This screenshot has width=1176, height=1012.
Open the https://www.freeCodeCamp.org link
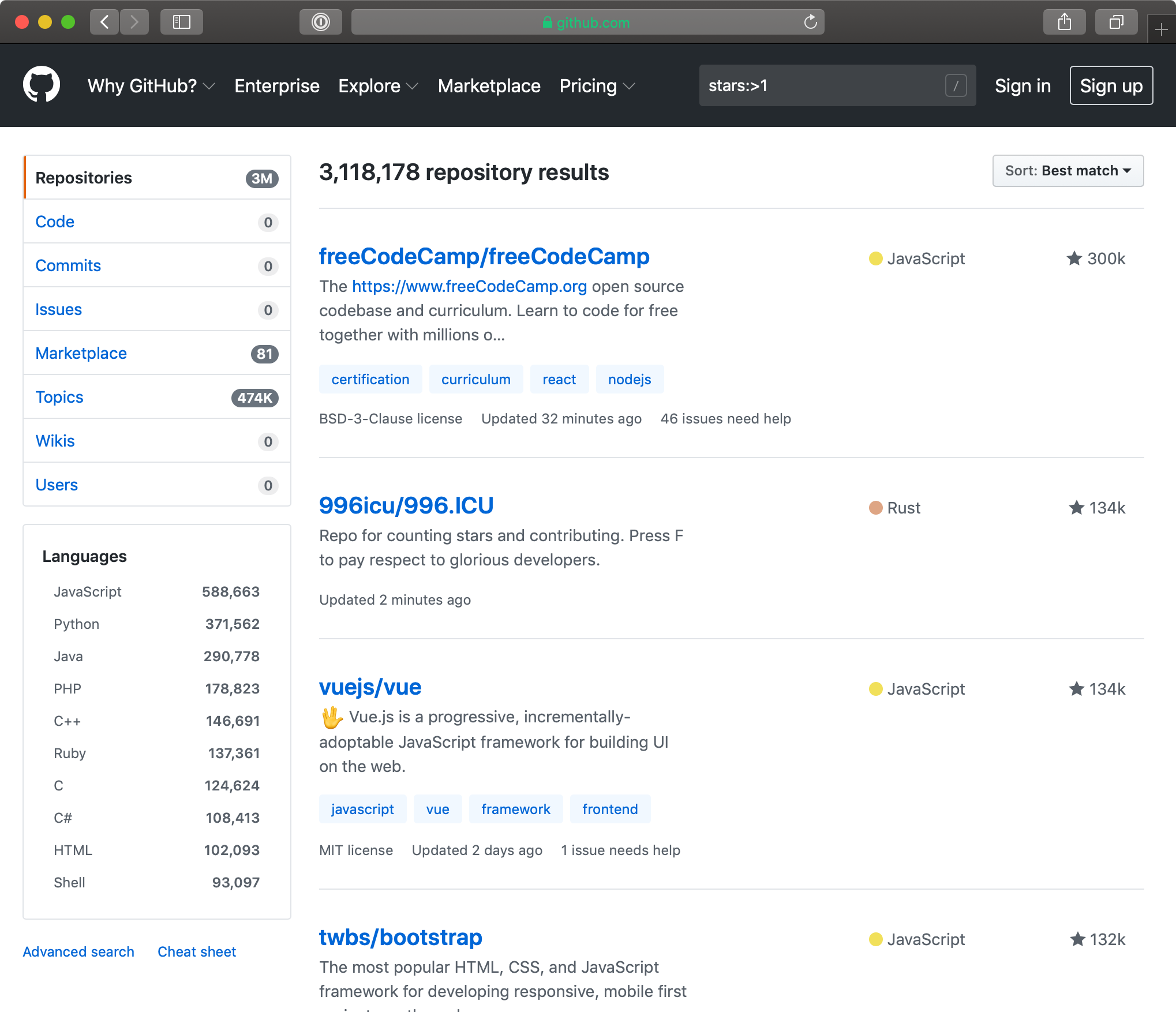click(469, 286)
